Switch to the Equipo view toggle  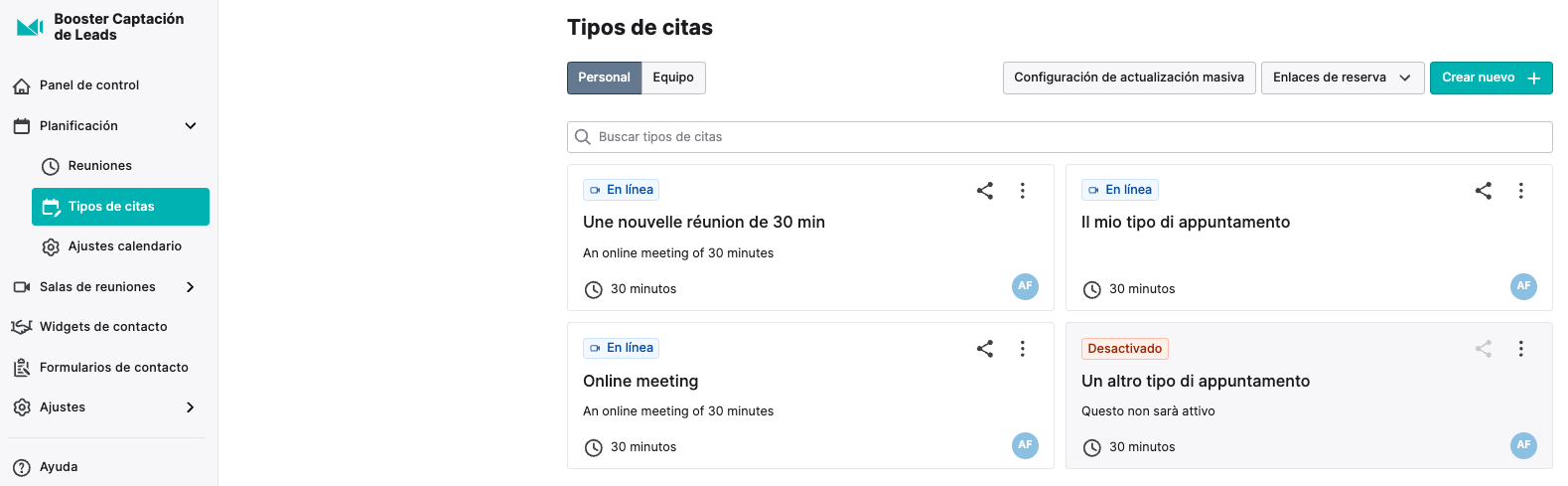(673, 78)
